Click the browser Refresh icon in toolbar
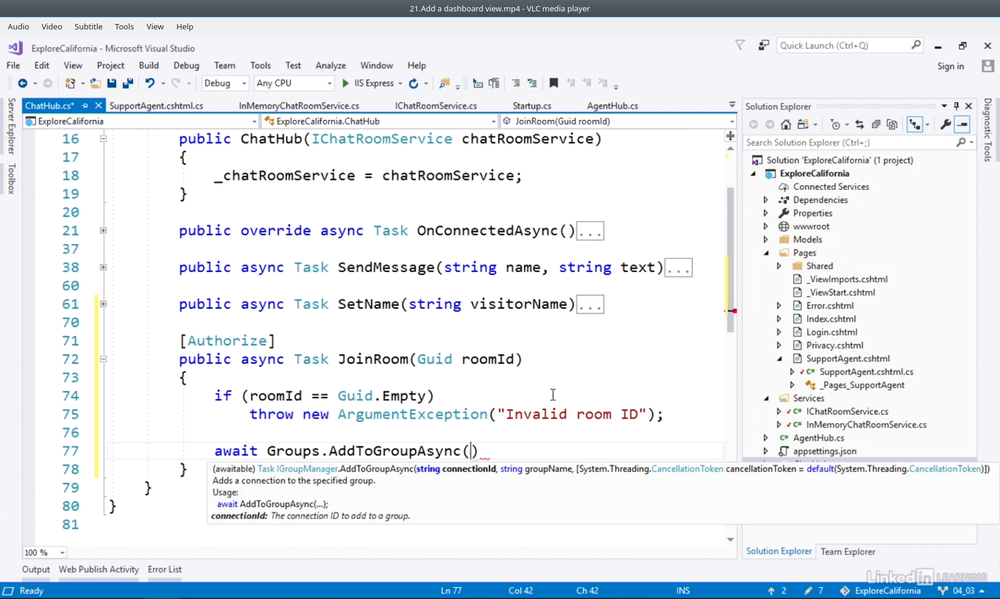Screen dimensions: 1000x599 413,84
